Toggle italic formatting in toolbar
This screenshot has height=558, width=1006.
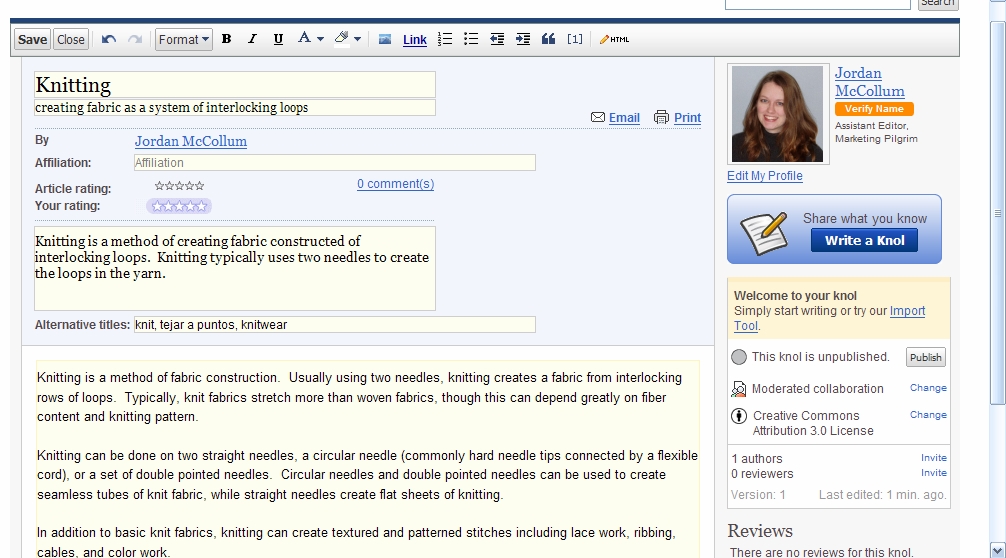point(252,40)
